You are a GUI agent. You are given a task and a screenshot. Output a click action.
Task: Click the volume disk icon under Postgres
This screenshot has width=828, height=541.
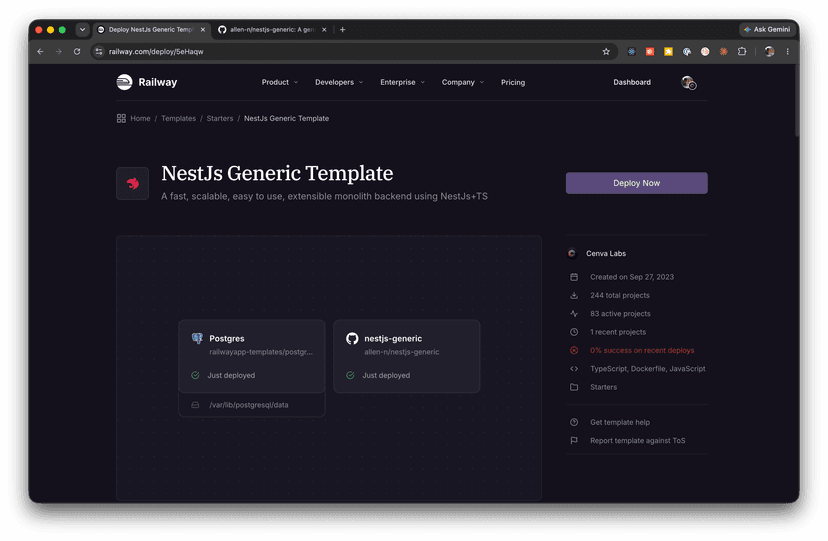click(x=195, y=405)
